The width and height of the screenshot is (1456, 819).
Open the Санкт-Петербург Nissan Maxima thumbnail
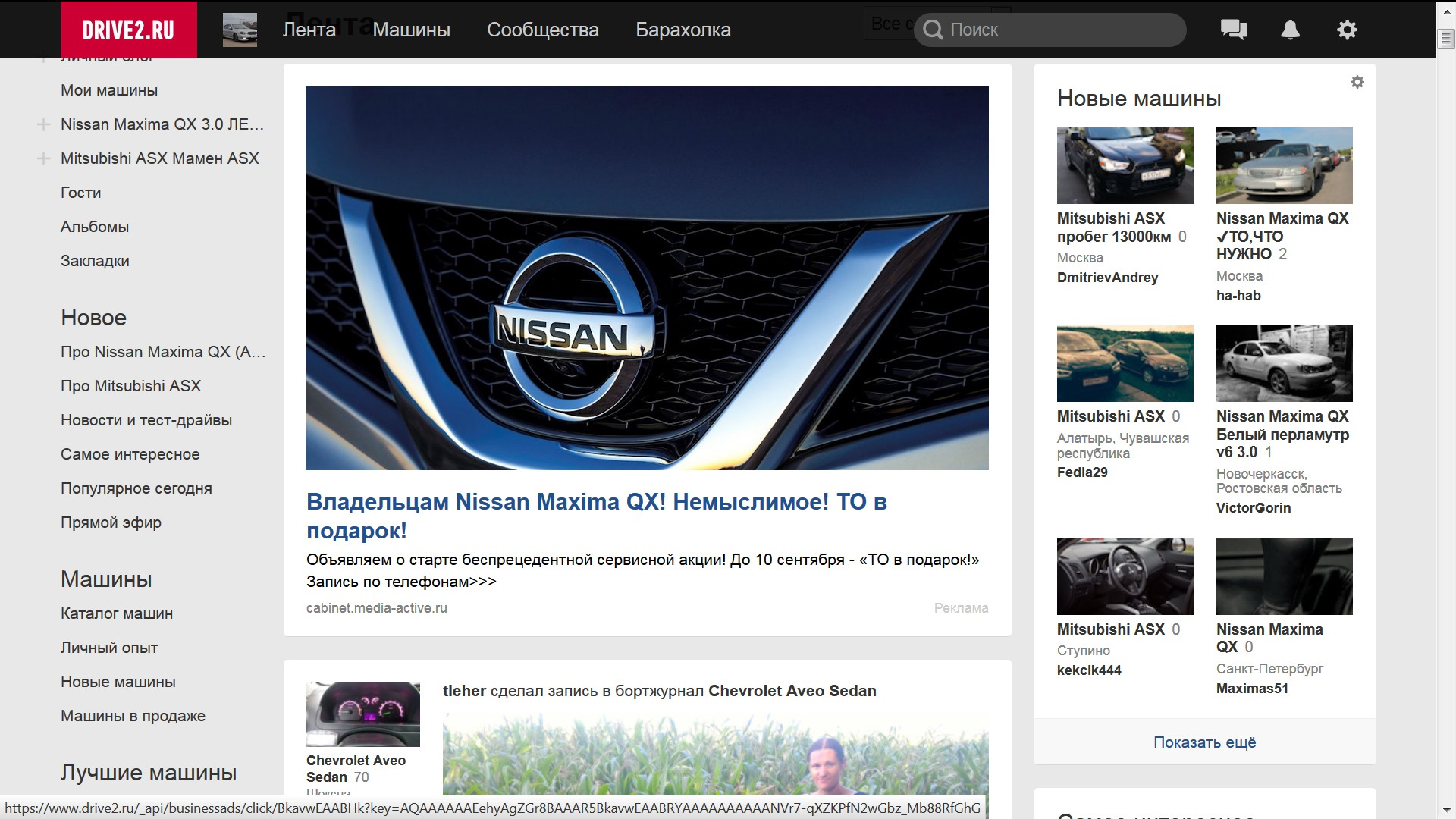tap(1285, 576)
